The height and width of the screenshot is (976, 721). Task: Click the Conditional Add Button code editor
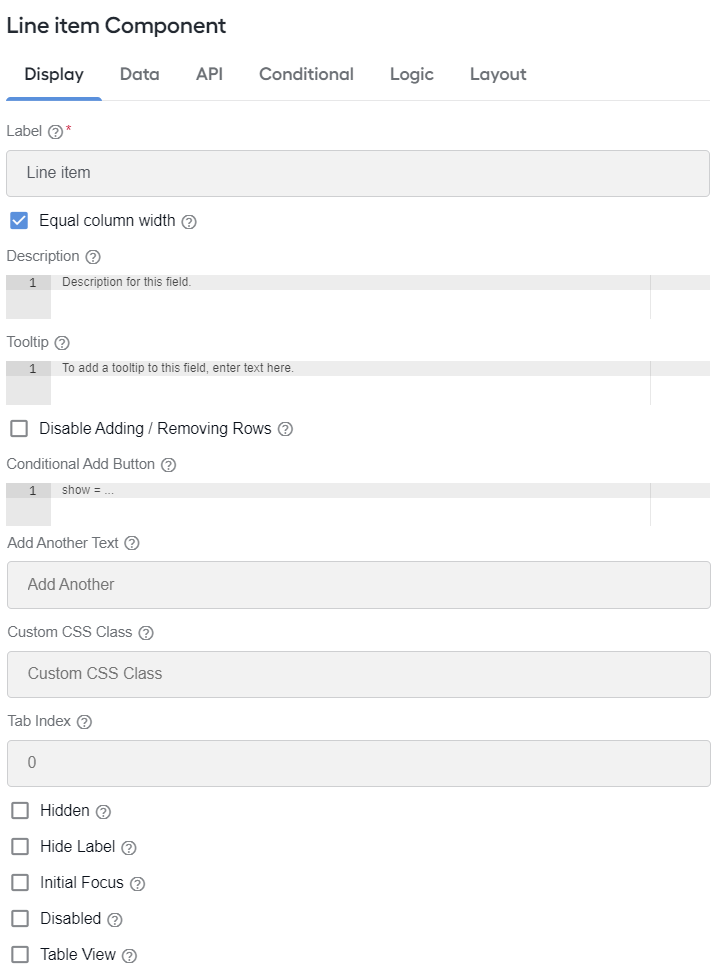(358, 505)
